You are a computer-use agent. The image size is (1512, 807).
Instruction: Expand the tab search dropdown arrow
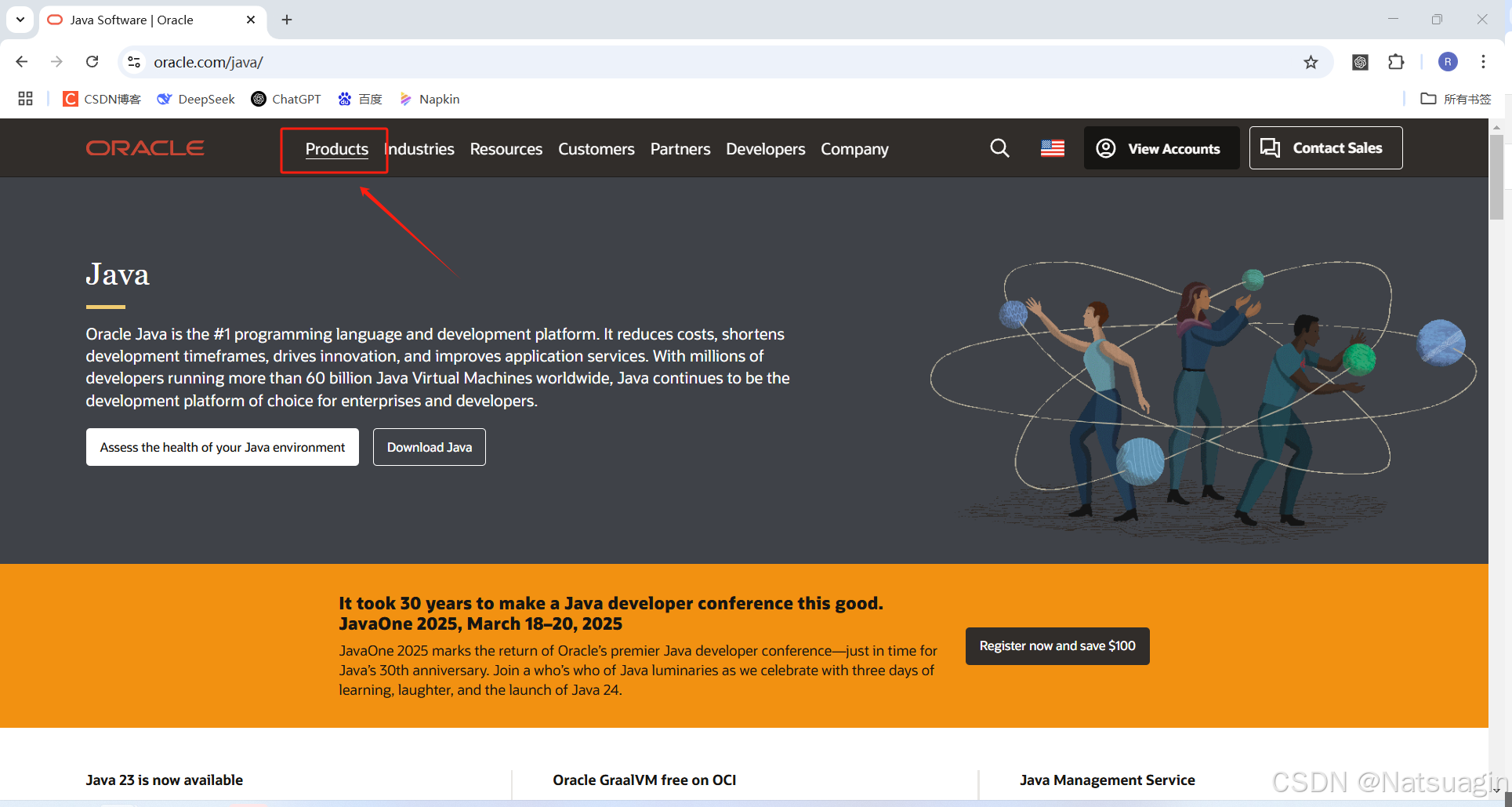point(20,20)
